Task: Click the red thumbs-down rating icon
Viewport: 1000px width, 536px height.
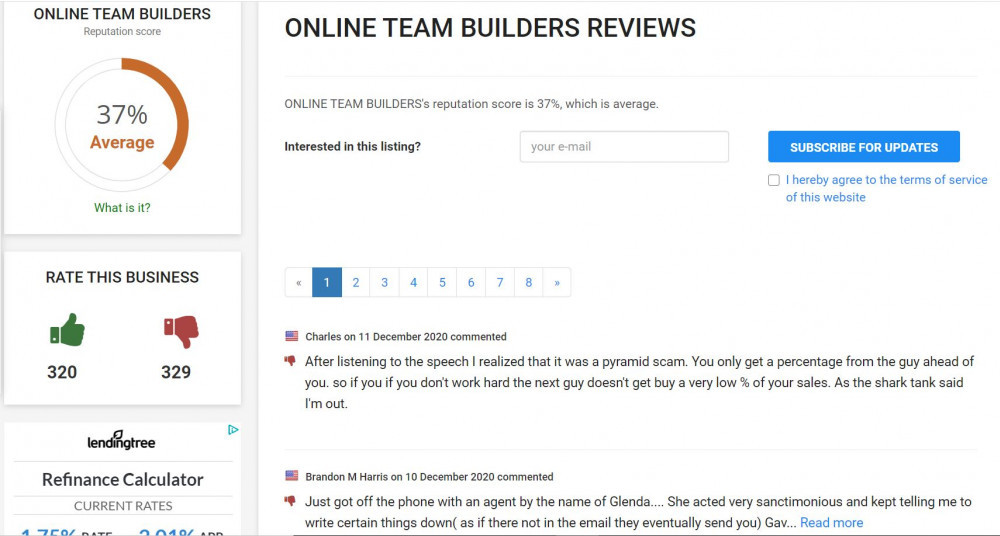Action: coord(181,332)
